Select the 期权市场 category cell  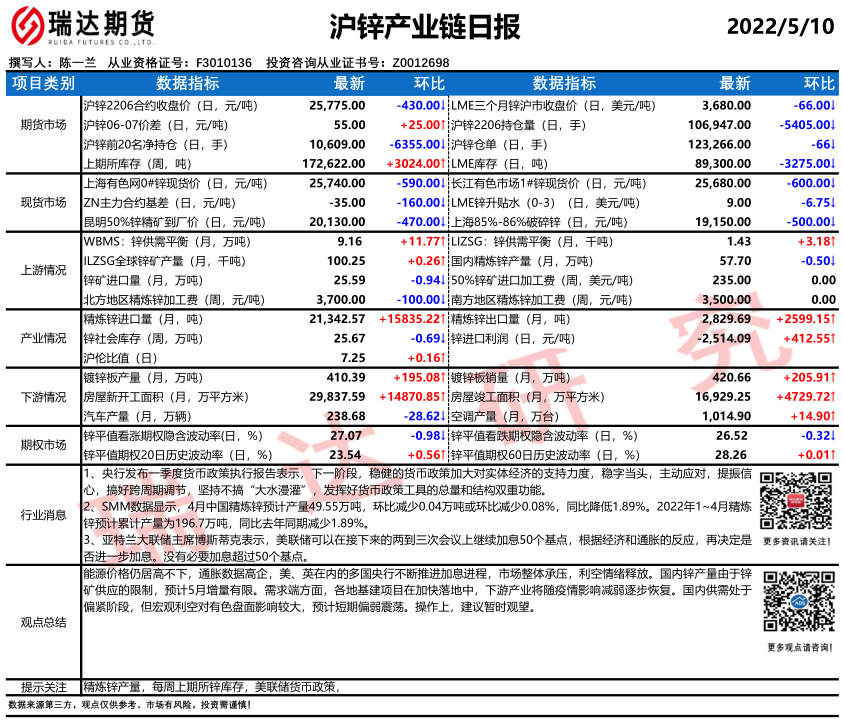click(43, 445)
